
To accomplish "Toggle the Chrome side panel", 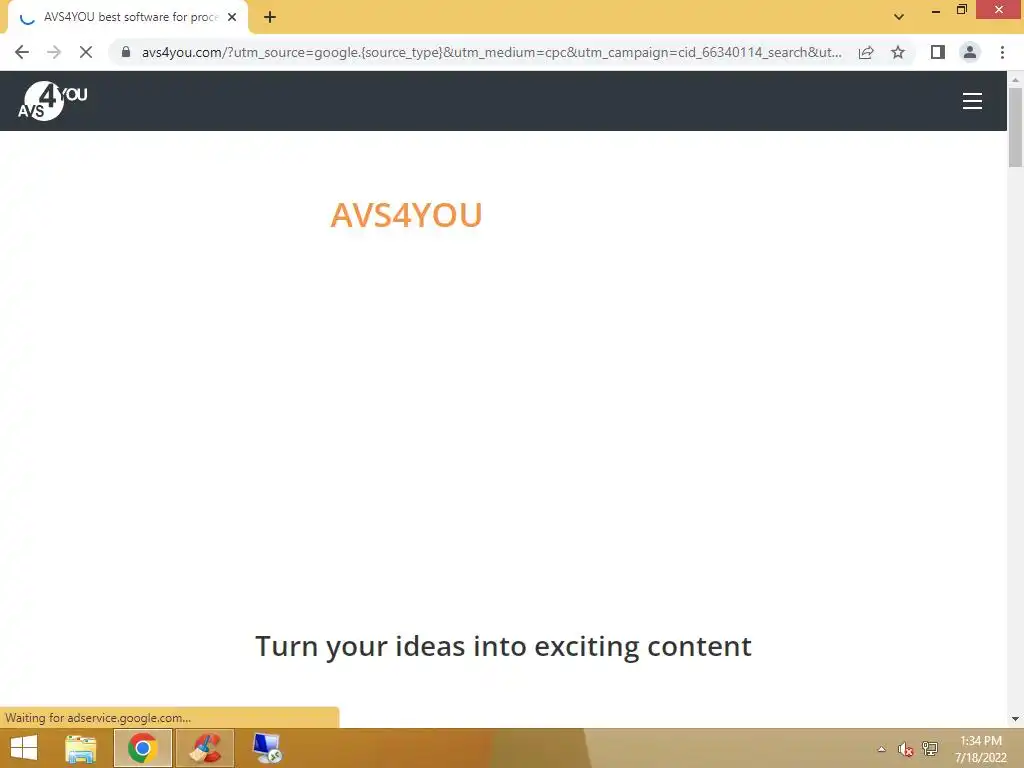I will pos(938,52).
